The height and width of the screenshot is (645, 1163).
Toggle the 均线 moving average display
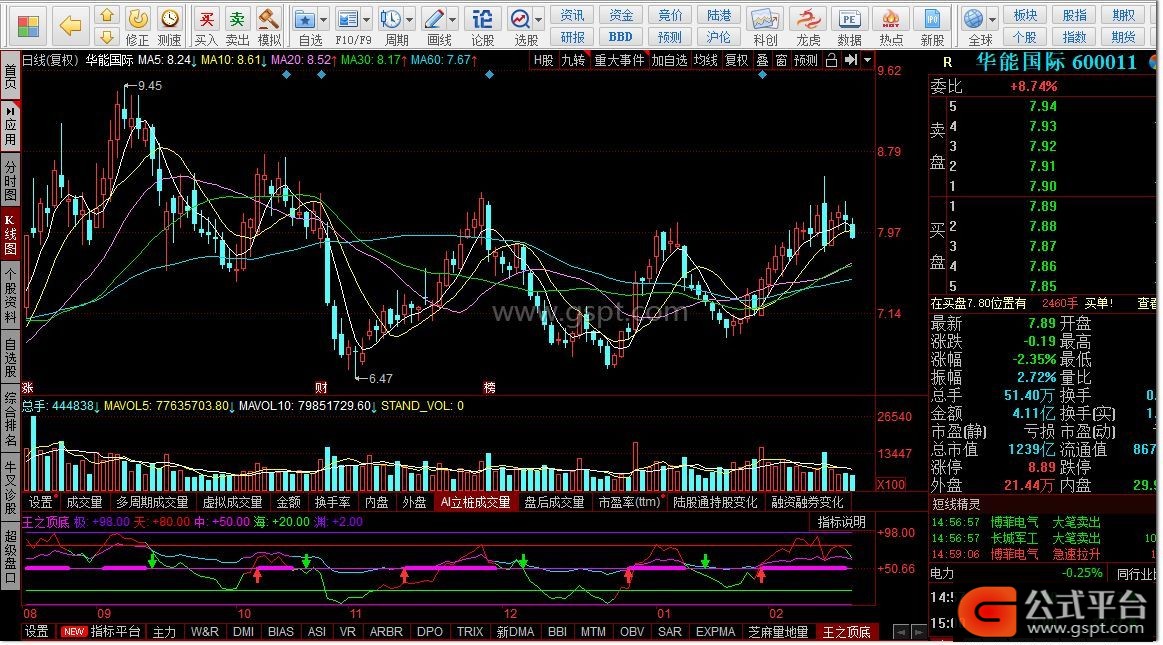pyautogui.click(x=705, y=60)
